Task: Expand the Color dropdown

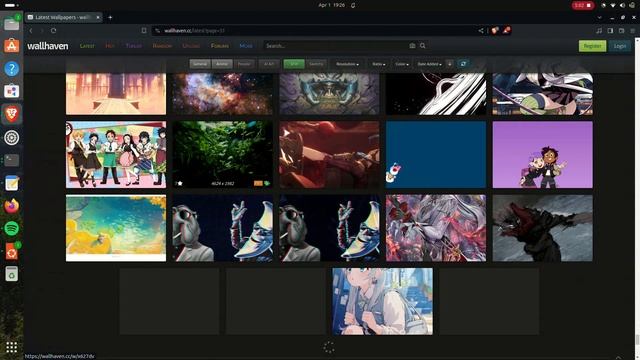Action: (402, 64)
